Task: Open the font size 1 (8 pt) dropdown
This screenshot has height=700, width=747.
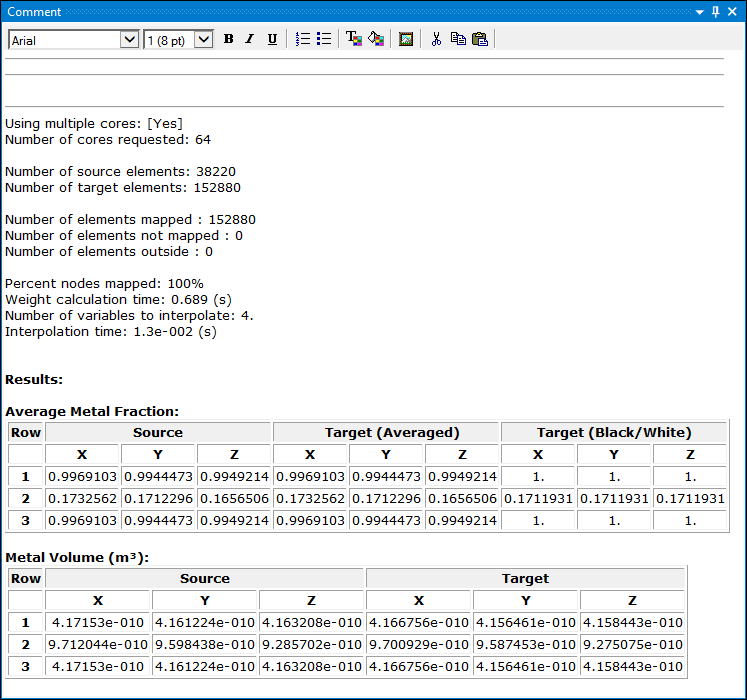Action: coord(204,39)
